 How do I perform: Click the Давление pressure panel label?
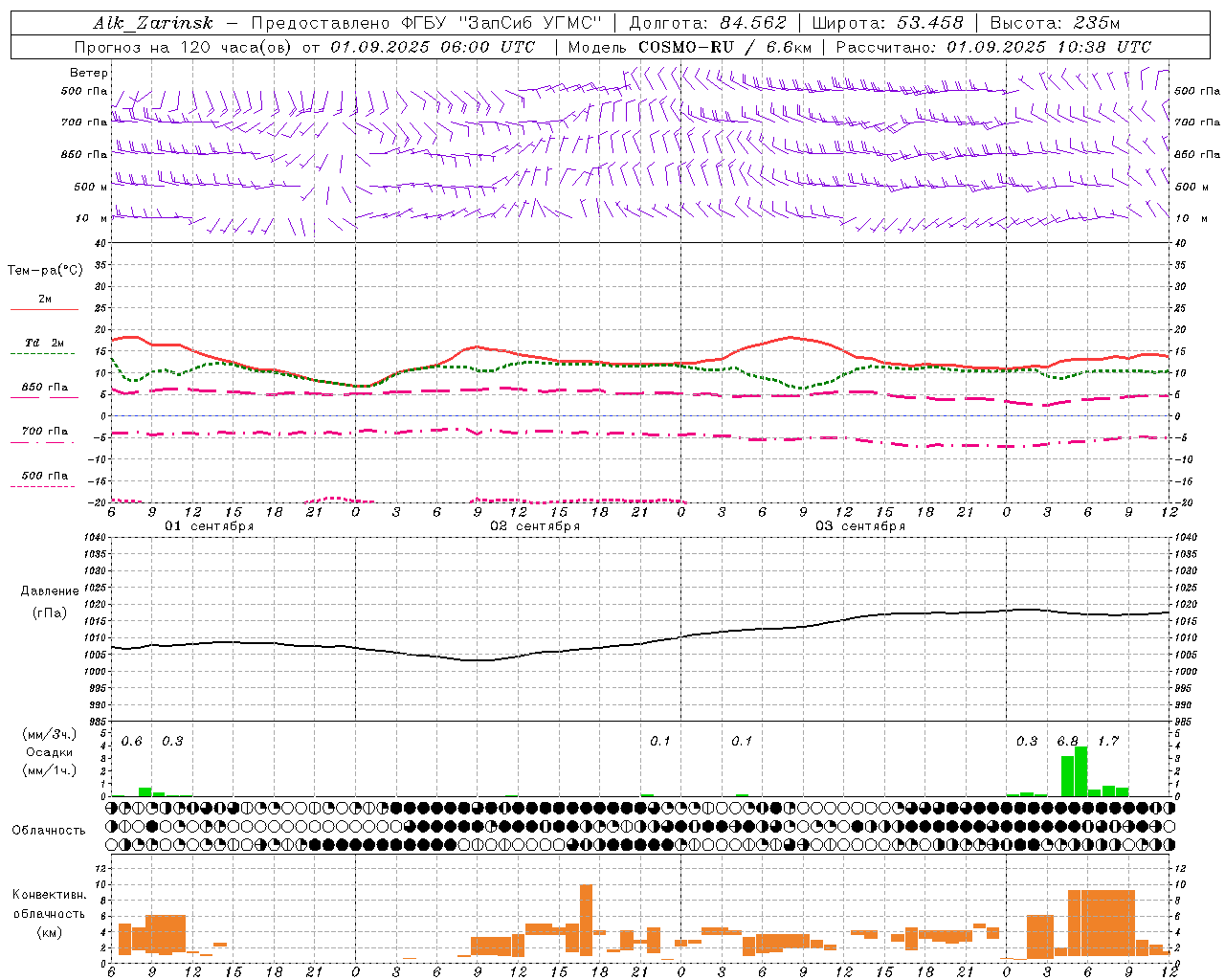point(50,591)
